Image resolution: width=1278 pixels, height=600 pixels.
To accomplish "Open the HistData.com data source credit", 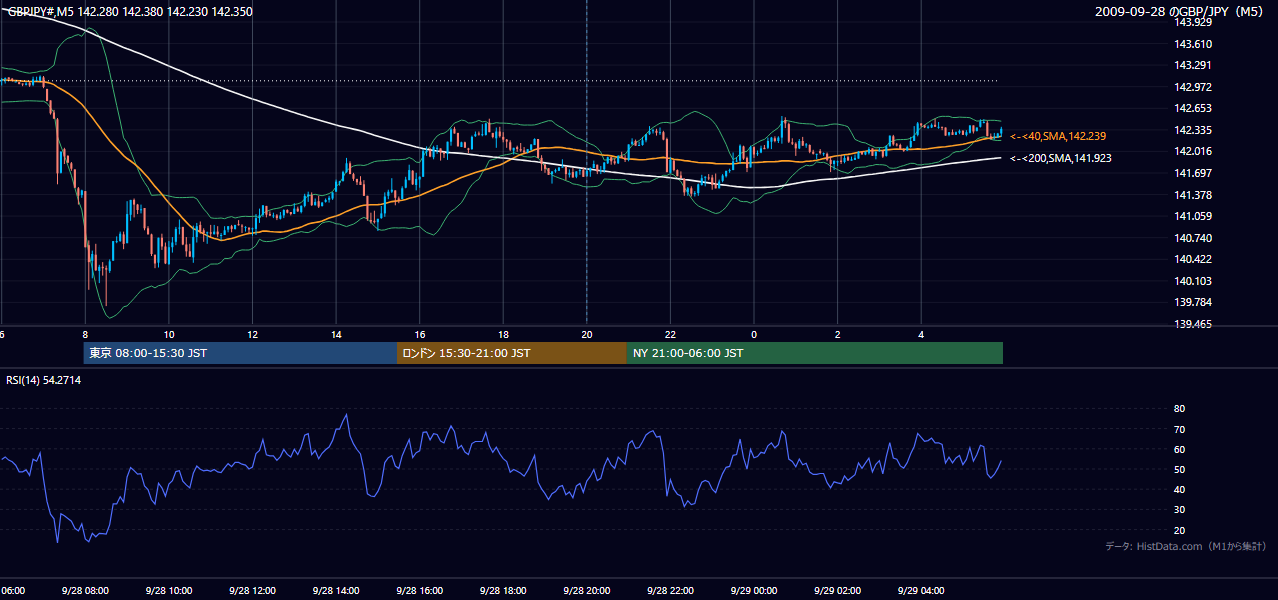I will [1185, 546].
